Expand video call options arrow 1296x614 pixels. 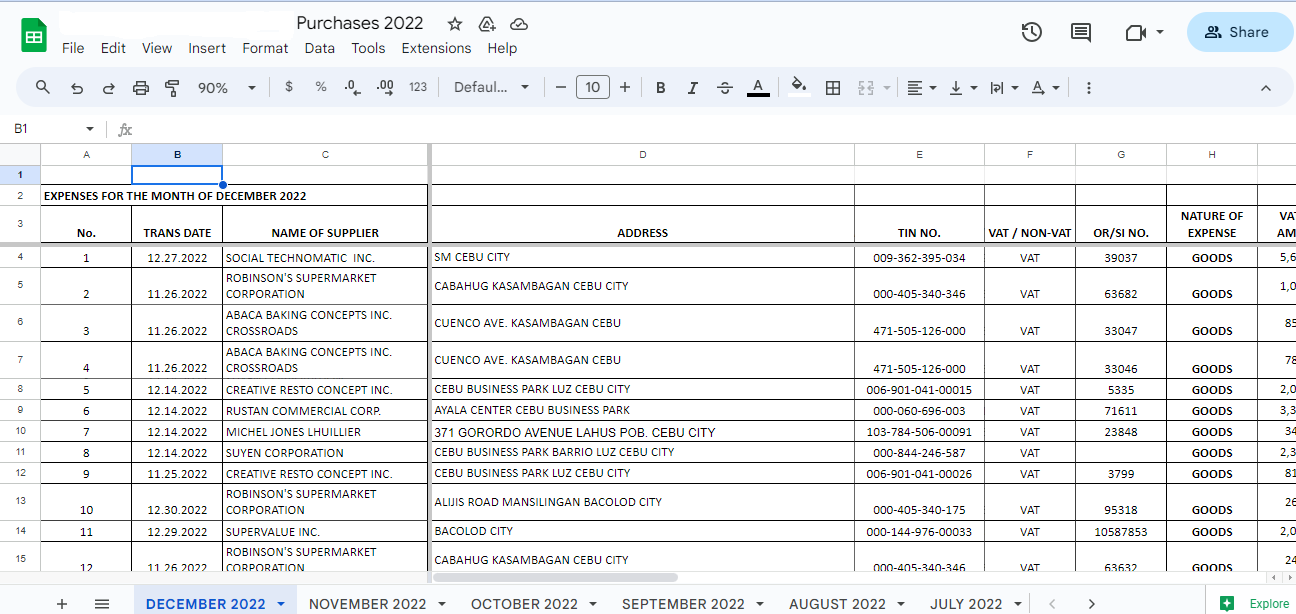[x=1160, y=32]
